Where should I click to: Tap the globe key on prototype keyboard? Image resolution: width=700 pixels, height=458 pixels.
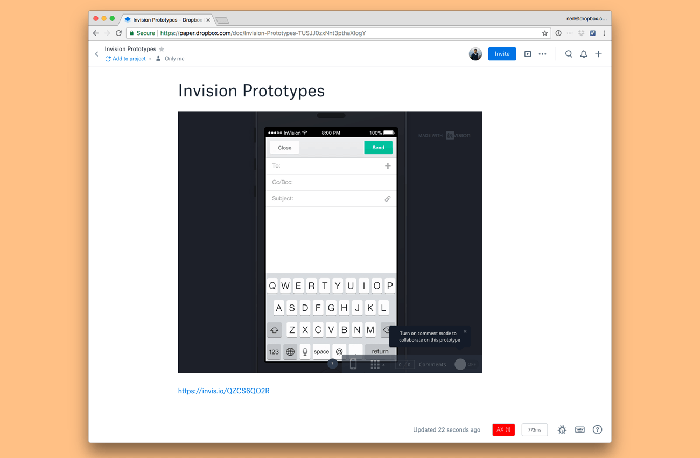pos(290,352)
